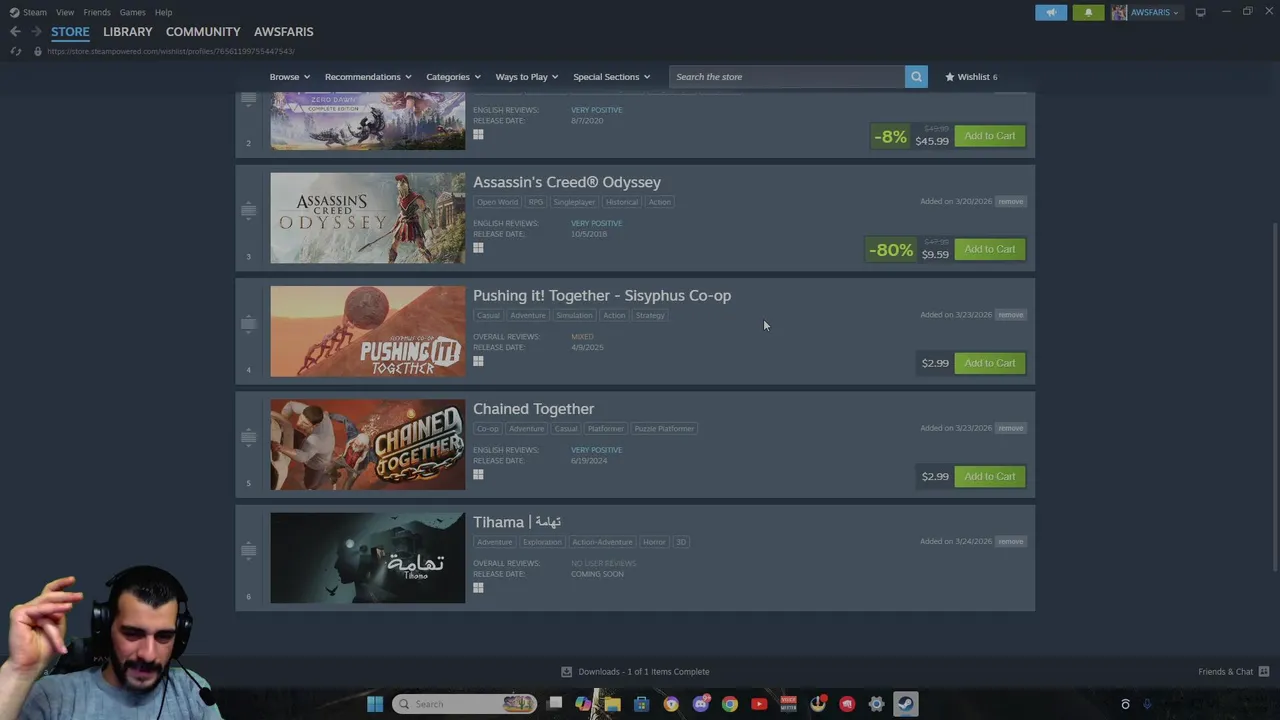1280x720 pixels.
Task: Switch to the LIBRARY tab
Action: (128, 32)
